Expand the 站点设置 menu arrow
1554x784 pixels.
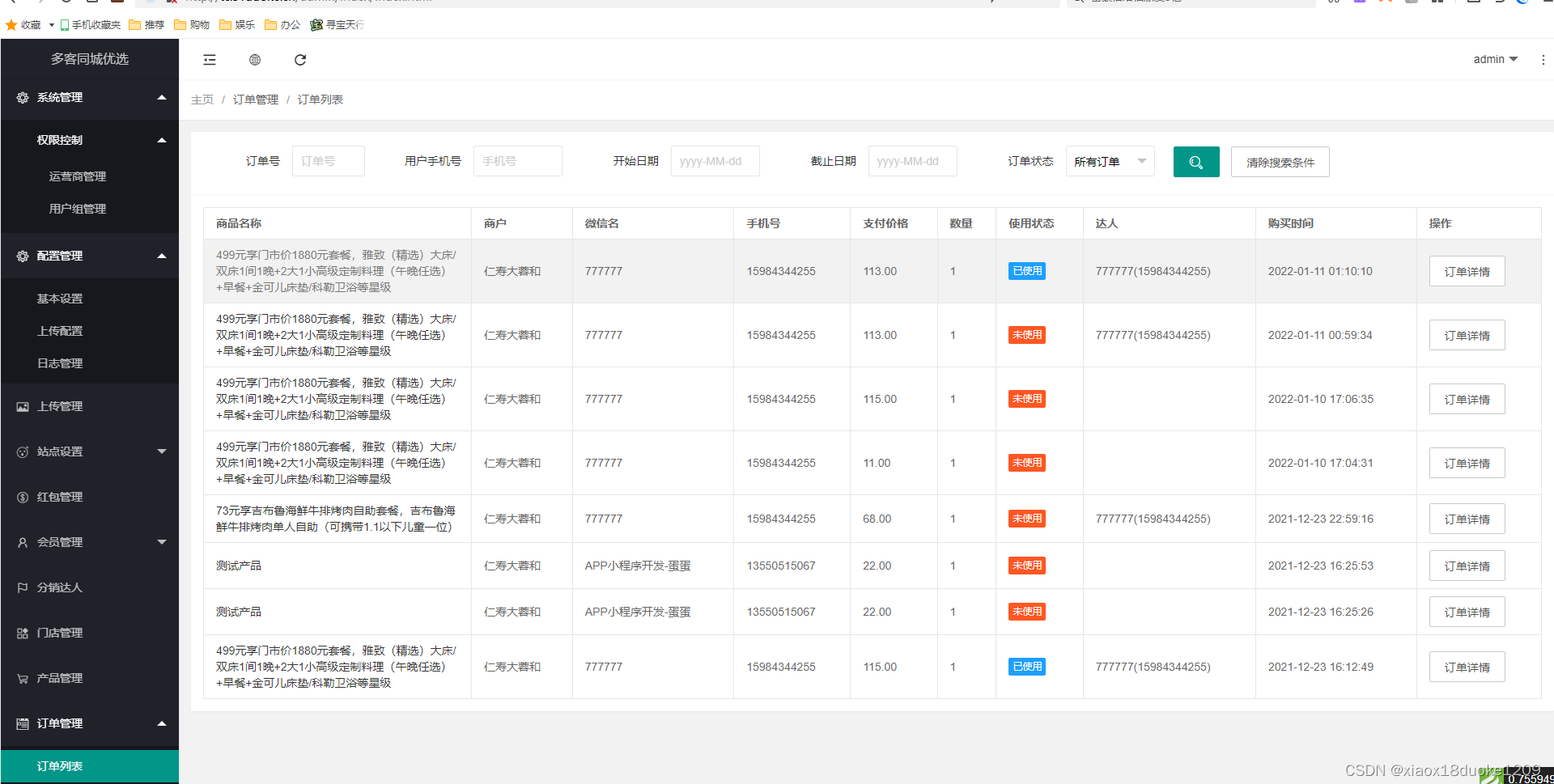coord(162,451)
